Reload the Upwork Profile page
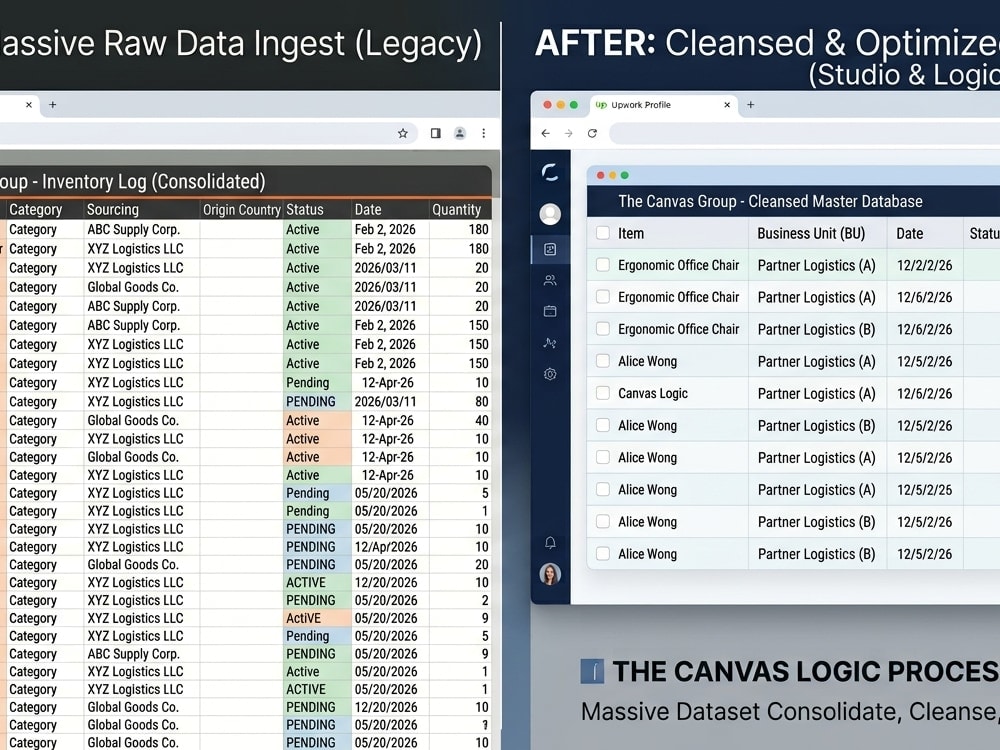This screenshot has width=1000, height=750. click(592, 133)
